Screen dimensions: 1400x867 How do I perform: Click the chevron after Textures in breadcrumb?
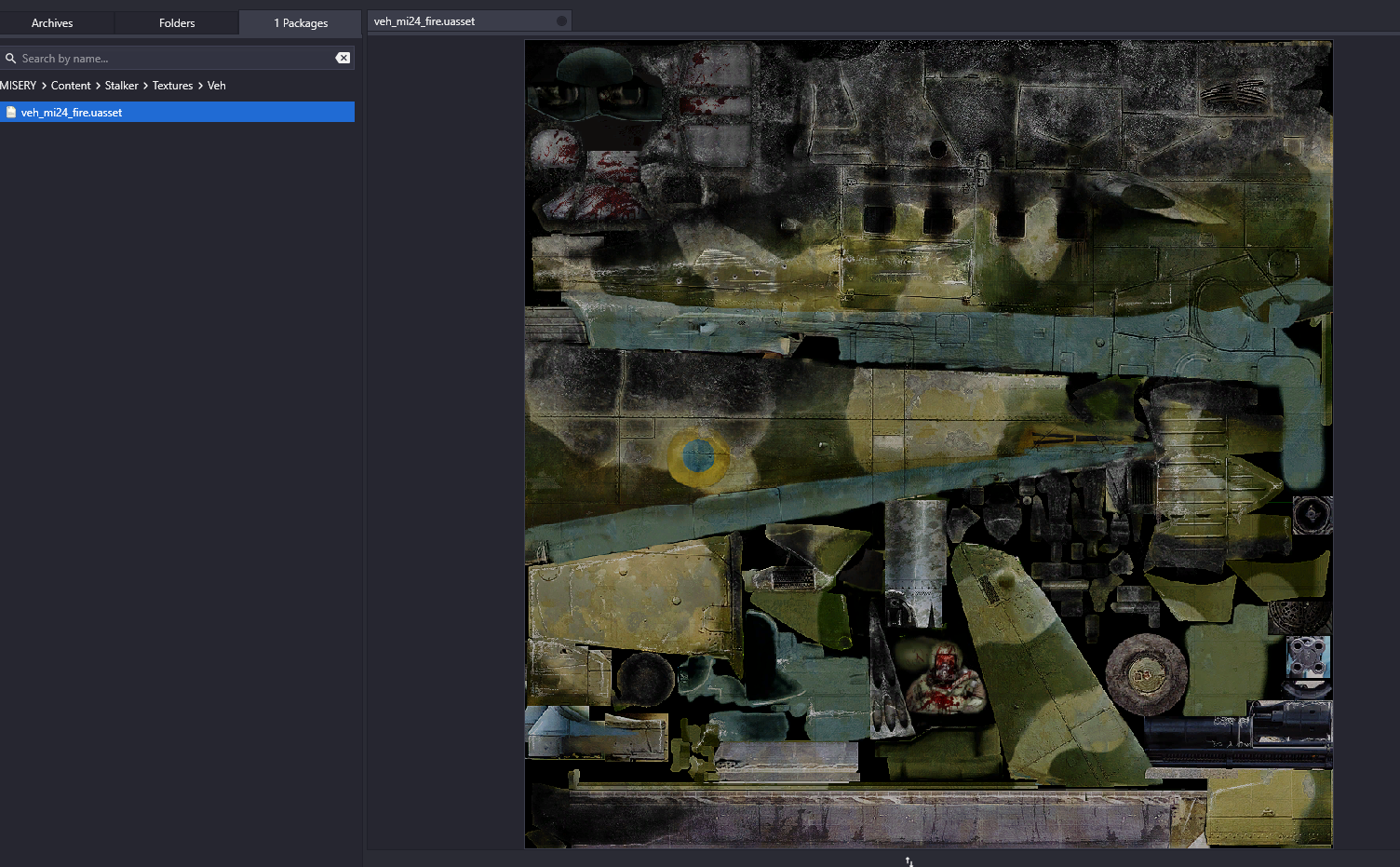[200, 86]
